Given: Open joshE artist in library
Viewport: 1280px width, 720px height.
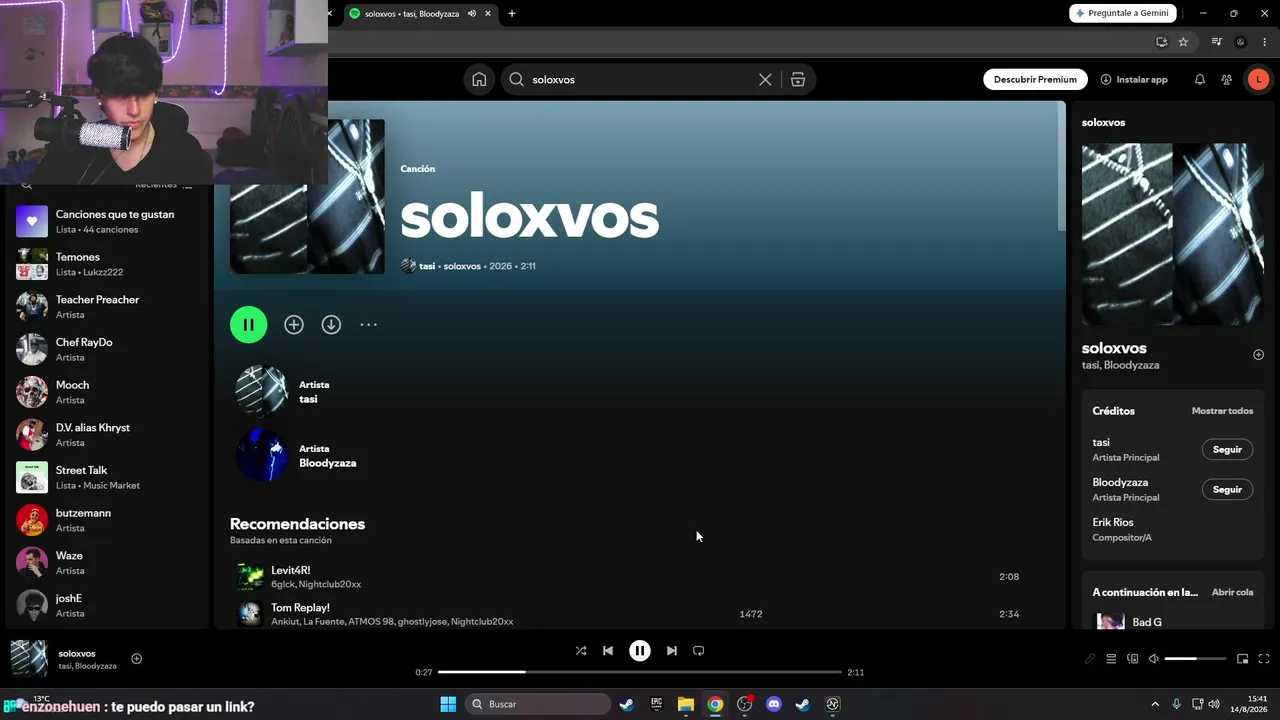Looking at the screenshot, I should coord(105,605).
